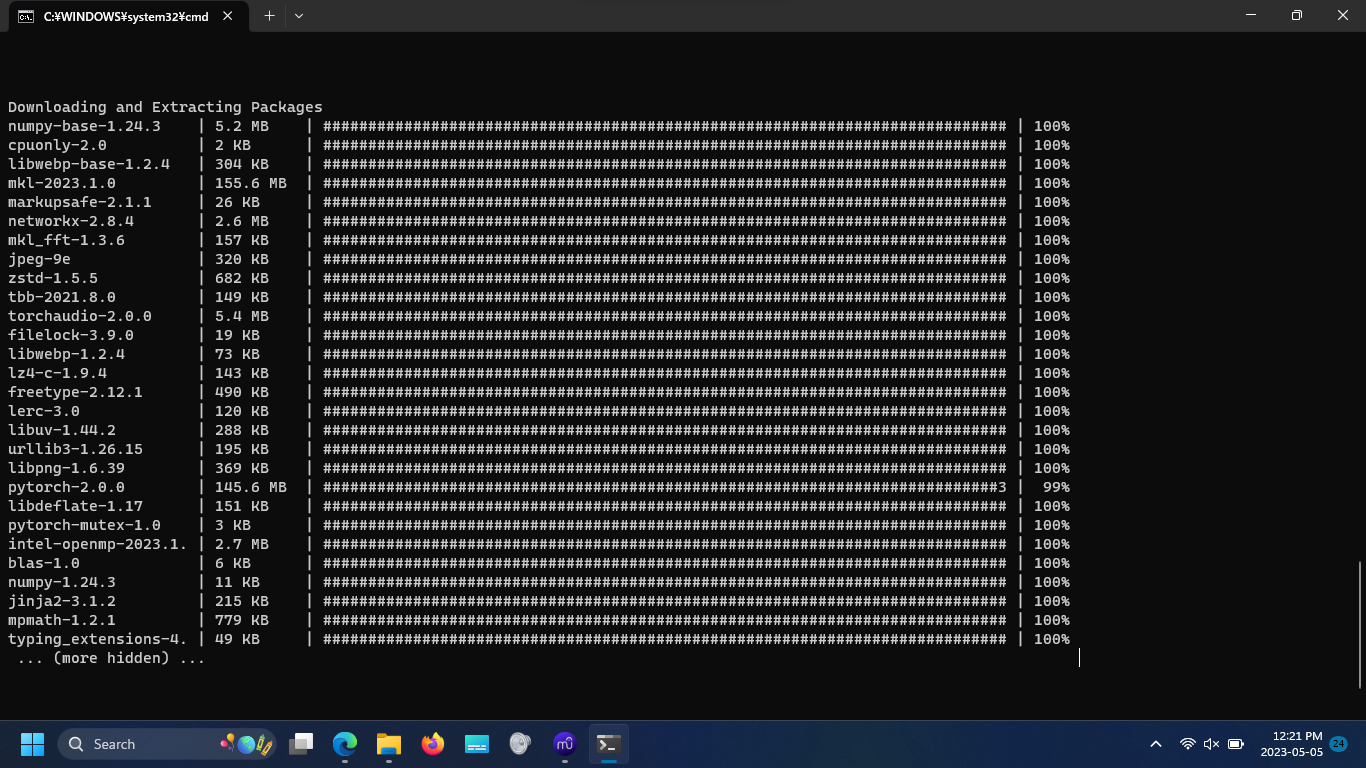Launch Firefox from the taskbar

[432, 744]
